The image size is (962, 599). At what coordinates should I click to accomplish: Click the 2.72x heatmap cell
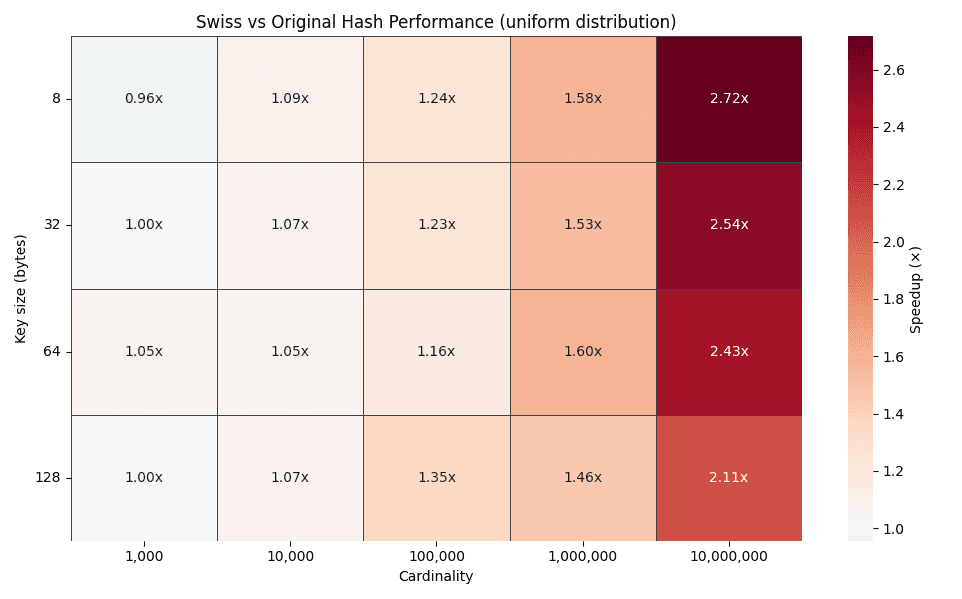coord(729,99)
